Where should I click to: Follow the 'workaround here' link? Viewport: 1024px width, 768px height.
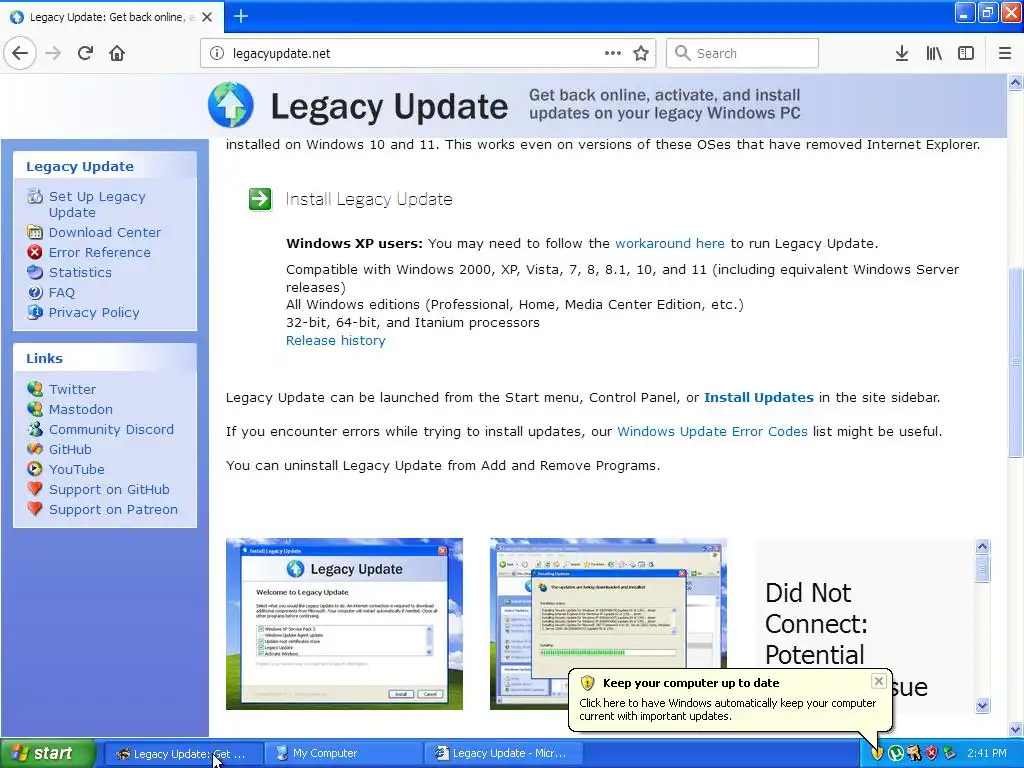tap(669, 244)
